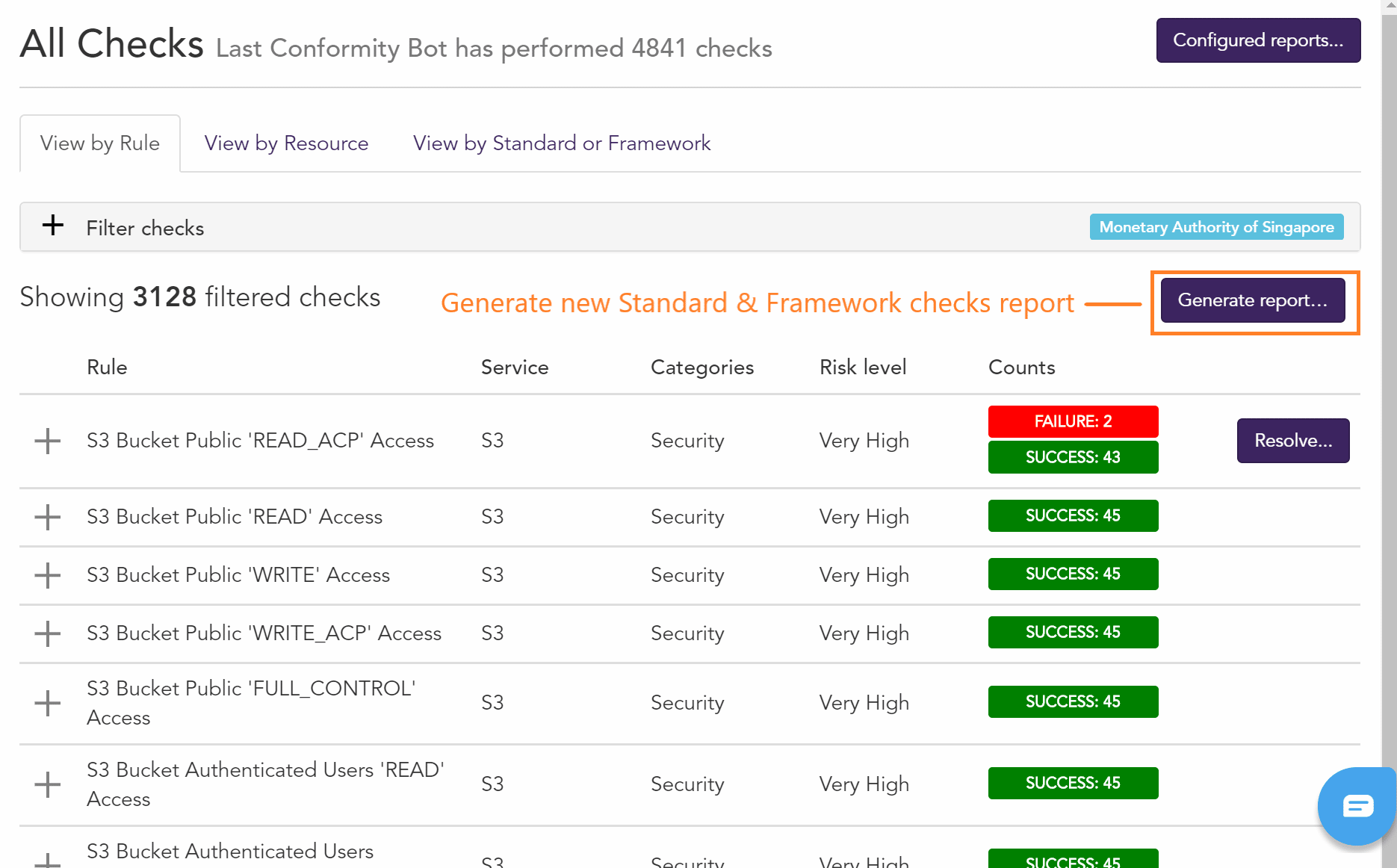
Task: Click Monetary Authority of Singapore filter tag
Action: [1216, 227]
